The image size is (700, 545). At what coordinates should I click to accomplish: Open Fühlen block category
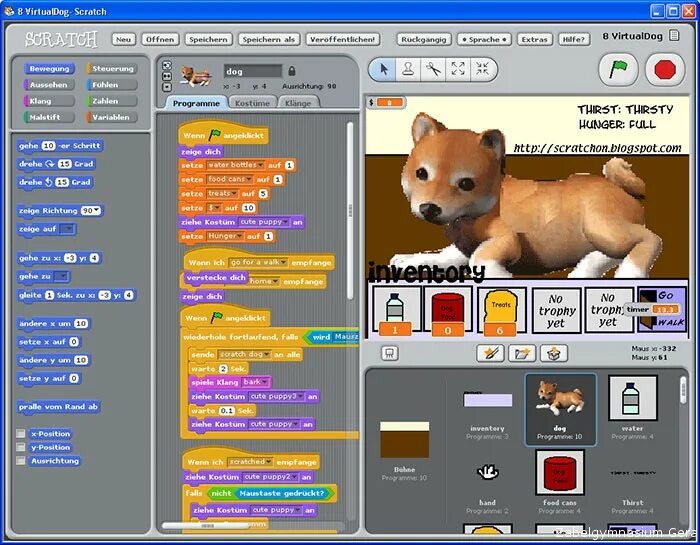(112, 85)
